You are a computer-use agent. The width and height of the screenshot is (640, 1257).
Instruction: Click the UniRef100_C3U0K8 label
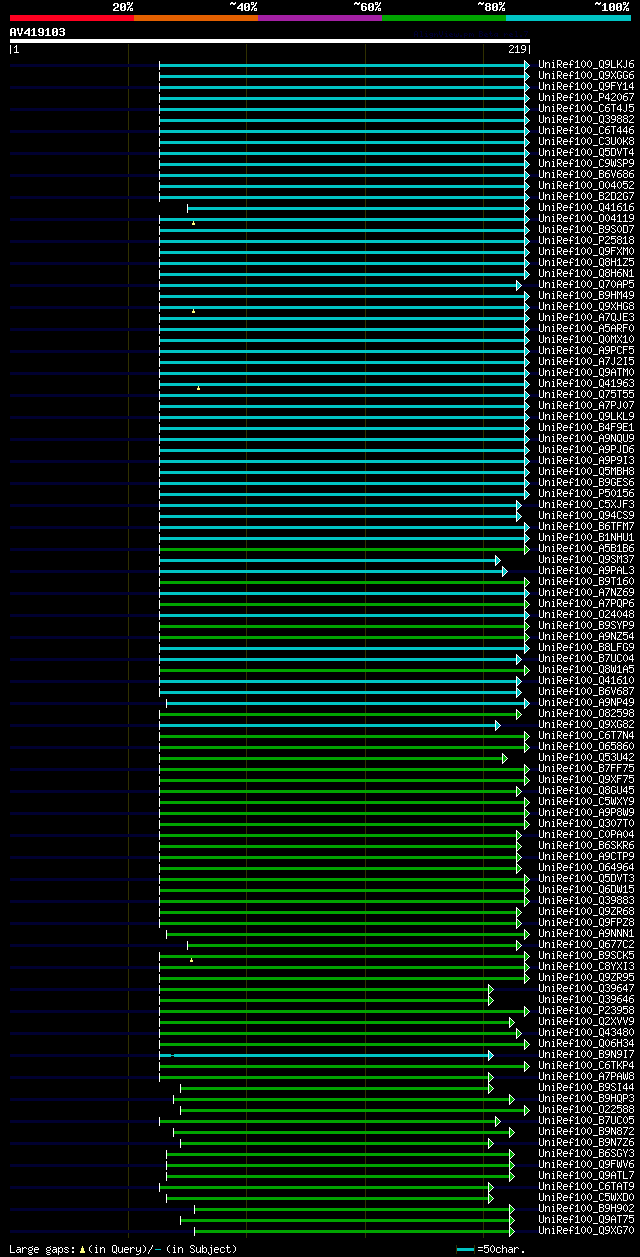[586, 141]
